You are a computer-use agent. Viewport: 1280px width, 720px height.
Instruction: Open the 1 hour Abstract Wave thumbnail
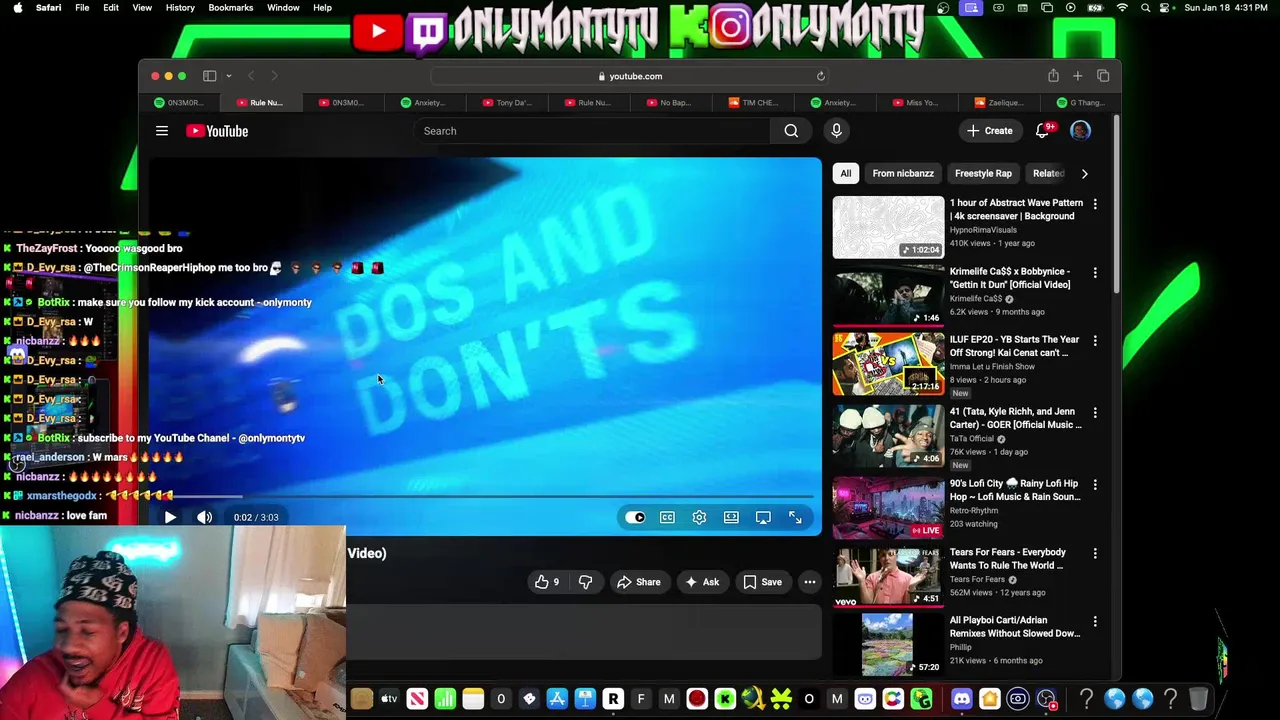(888, 227)
